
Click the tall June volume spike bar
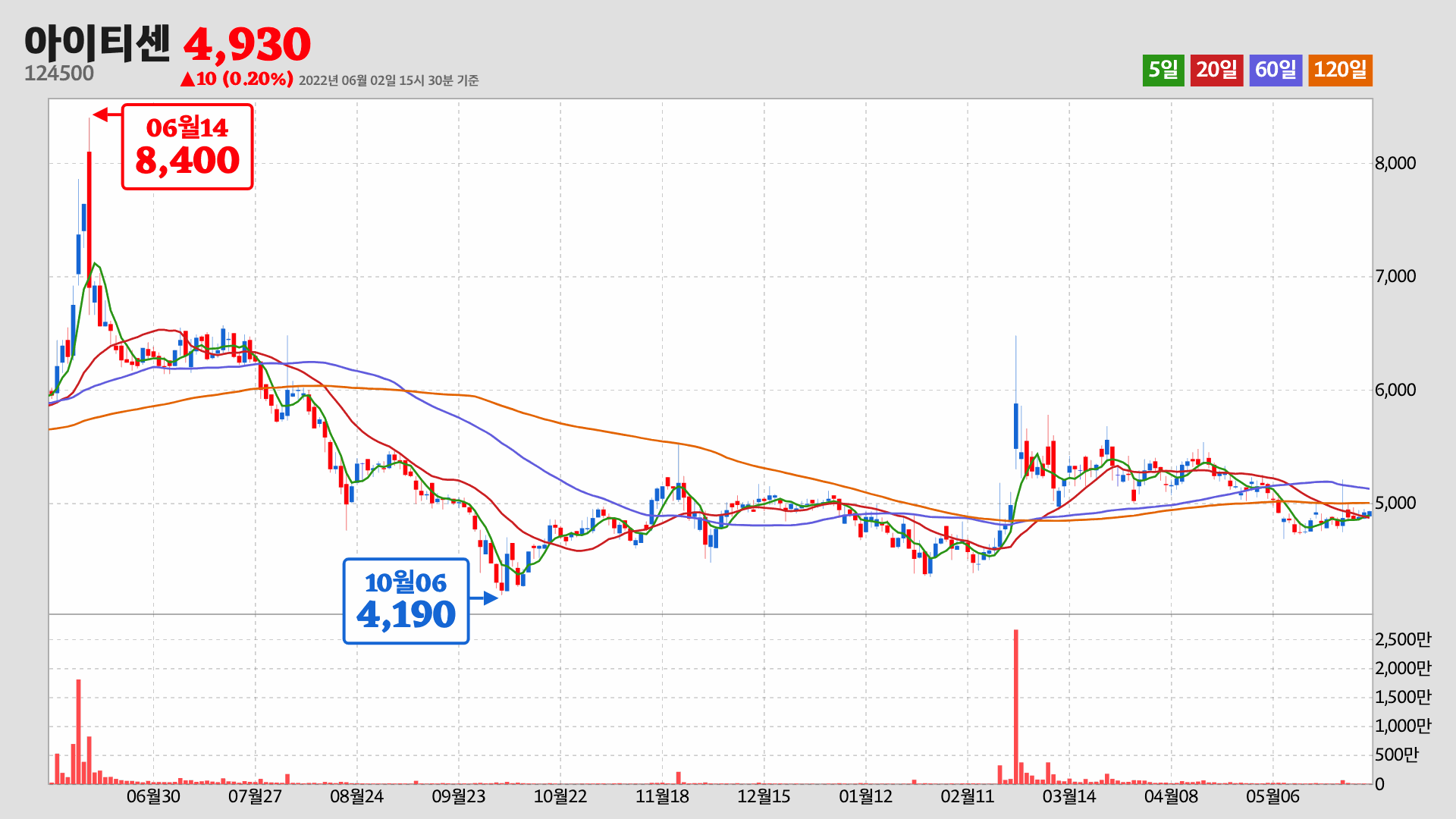click(x=78, y=732)
